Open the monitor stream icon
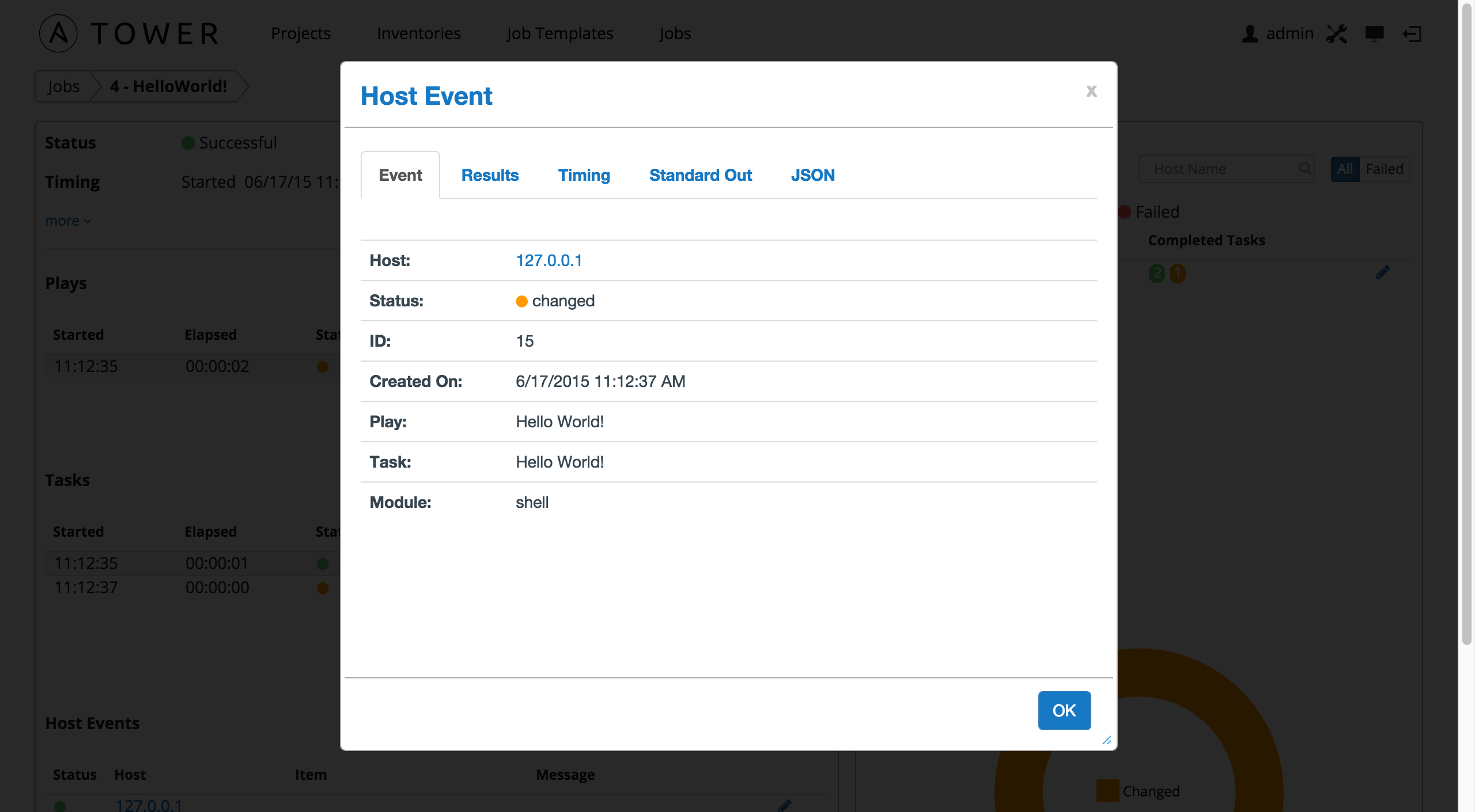 pos(1374,33)
